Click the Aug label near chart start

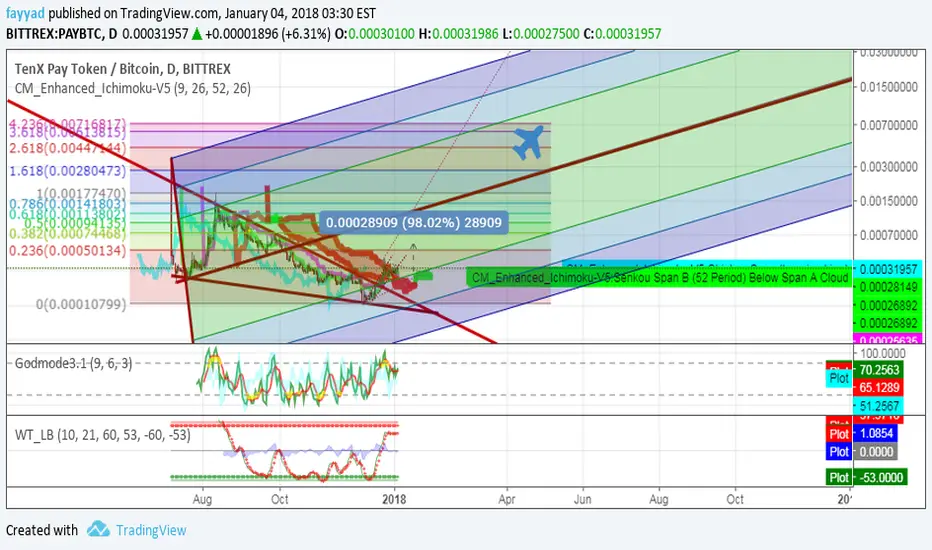pos(202,499)
